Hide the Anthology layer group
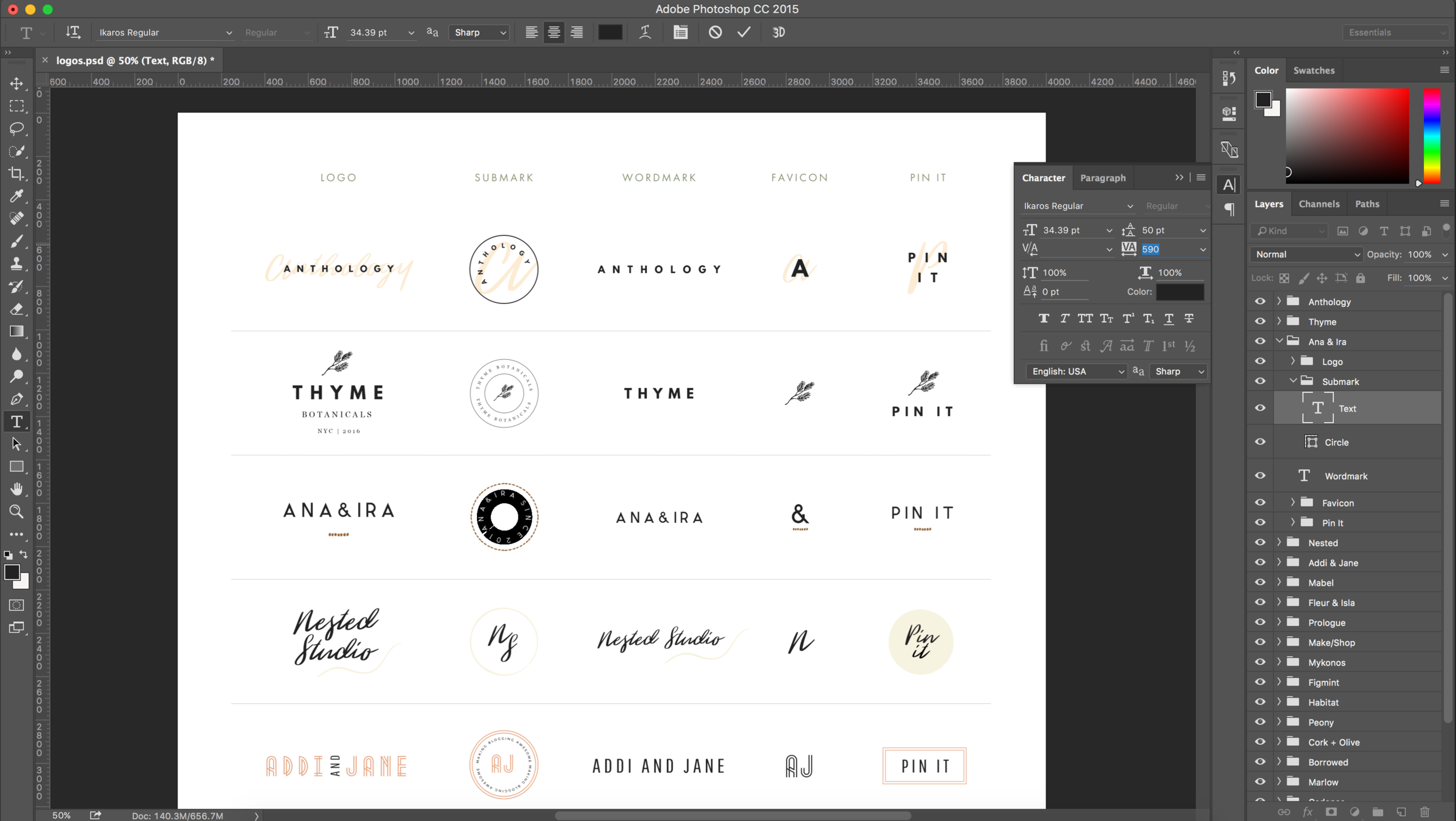Image resolution: width=1456 pixels, height=821 pixels. click(1260, 301)
